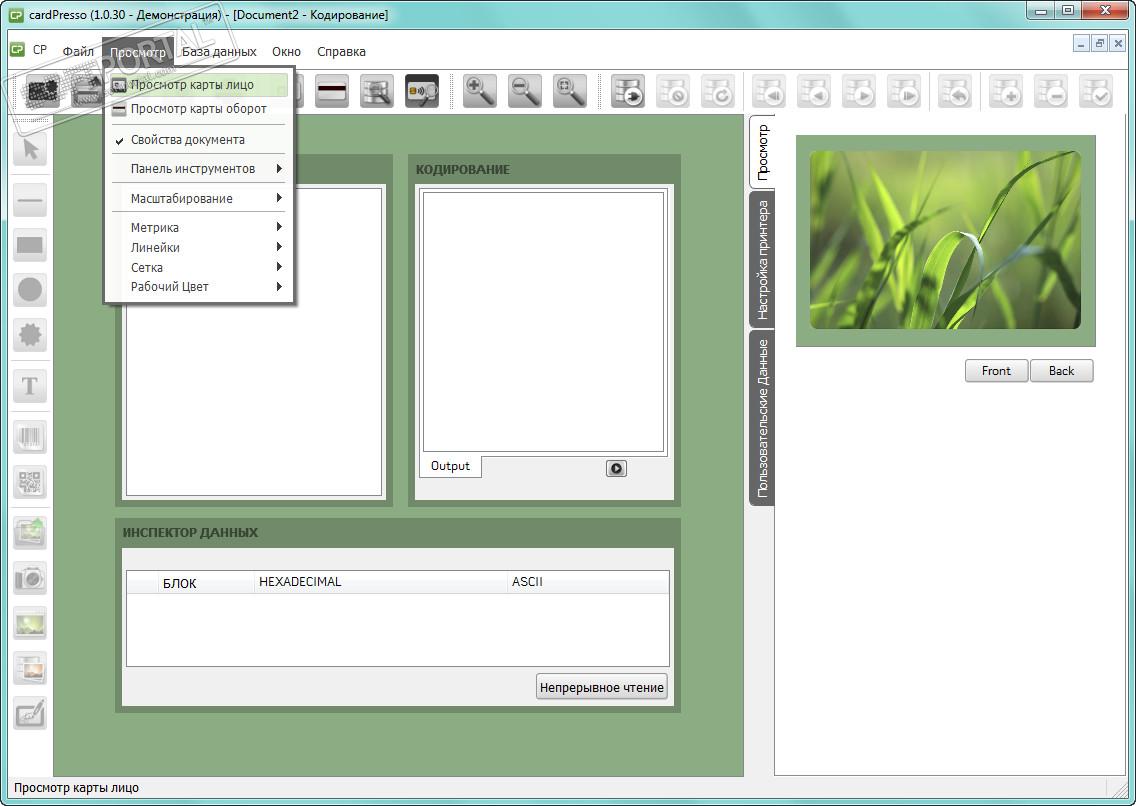Image resolution: width=1136 pixels, height=806 pixels.
Task: Click the confirm record checkmark icon
Action: click(1096, 91)
